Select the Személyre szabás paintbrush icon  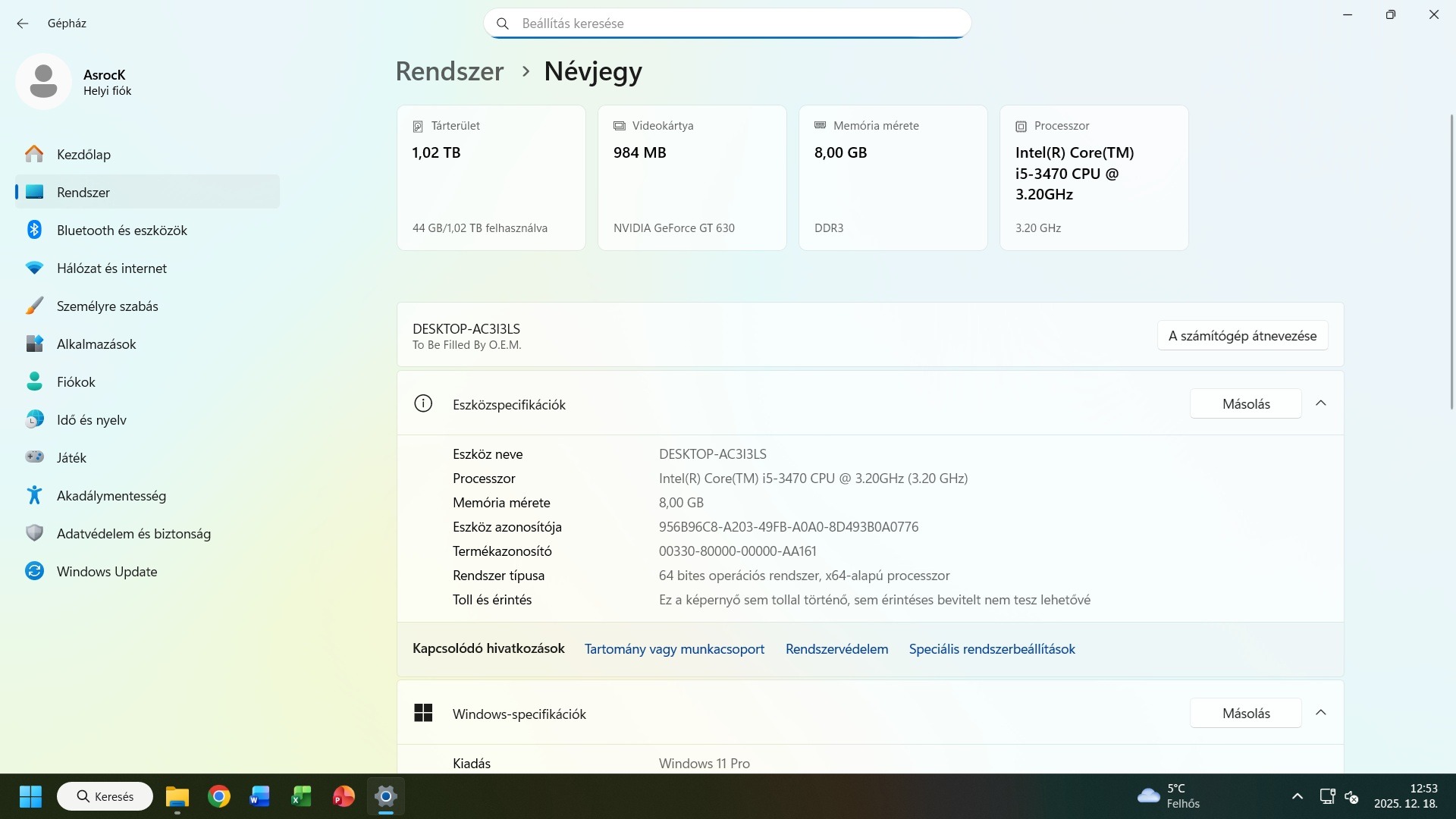(x=34, y=306)
